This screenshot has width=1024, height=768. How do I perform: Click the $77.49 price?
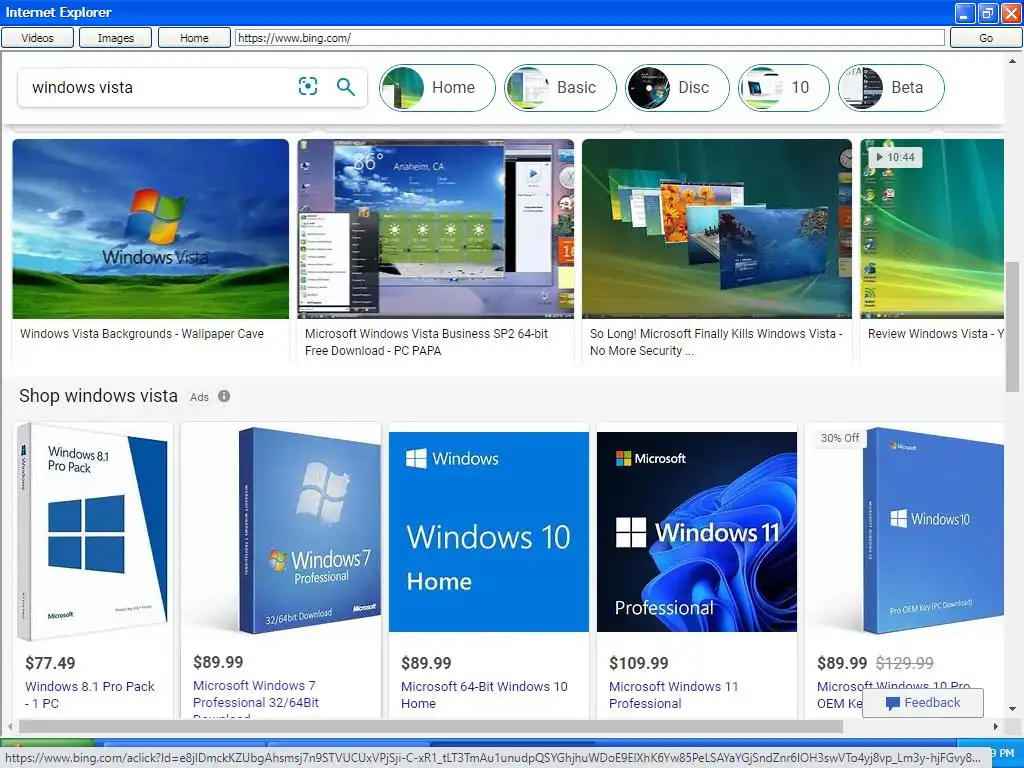[x=50, y=664]
